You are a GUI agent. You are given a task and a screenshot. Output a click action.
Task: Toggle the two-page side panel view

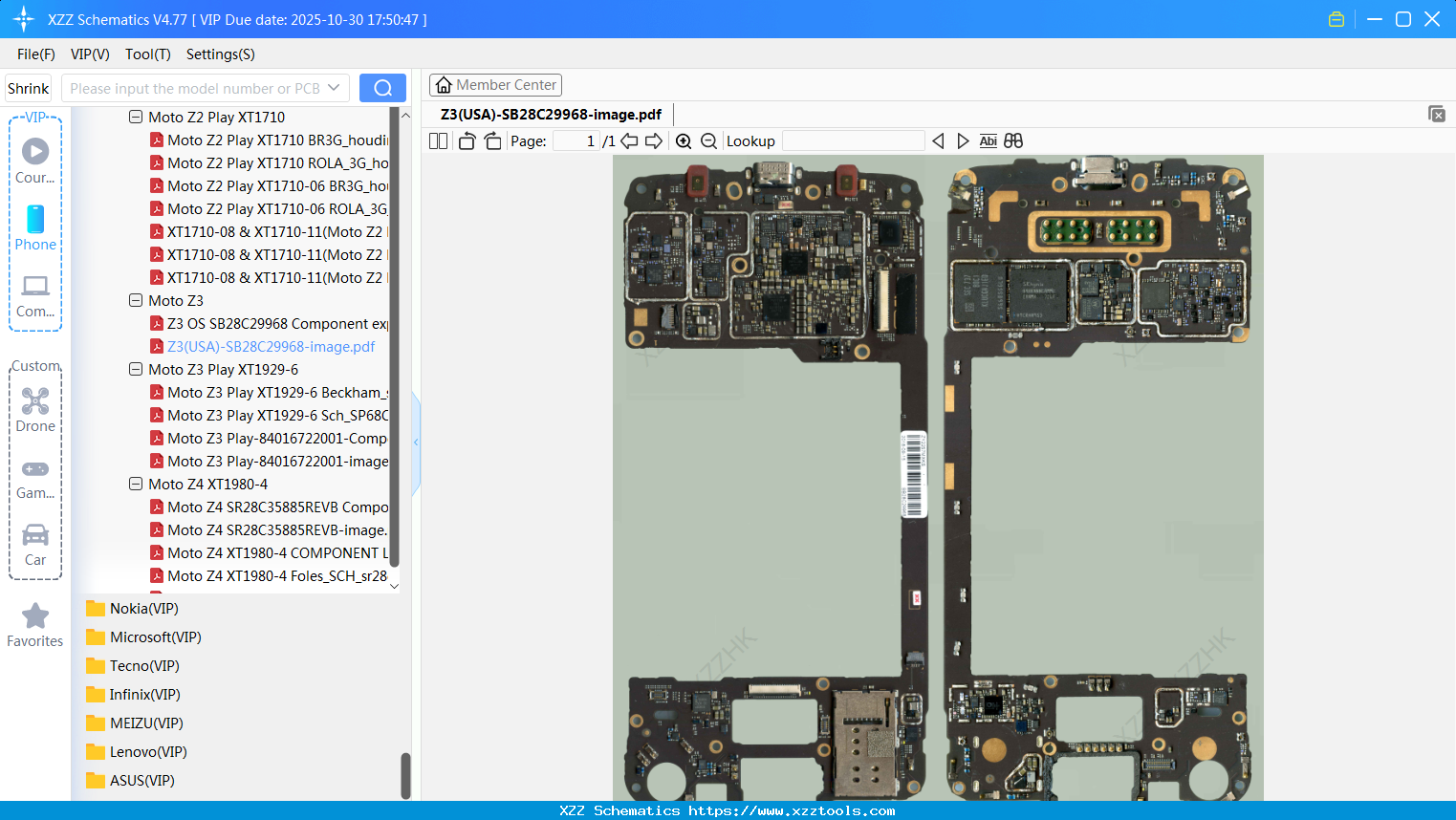(x=438, y=141)
